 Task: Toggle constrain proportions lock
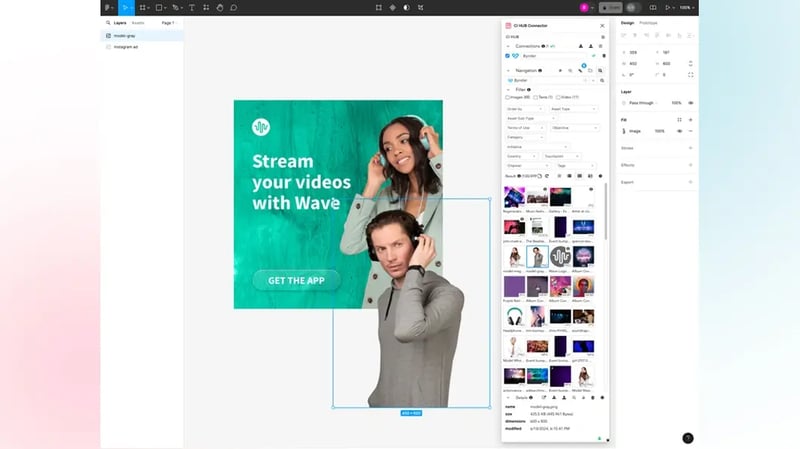[x=691, y=64]
